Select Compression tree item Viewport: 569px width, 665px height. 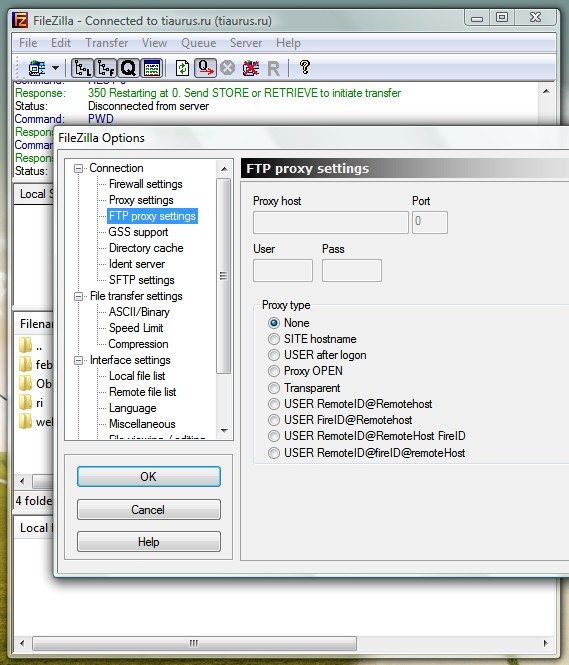[138, 344]
